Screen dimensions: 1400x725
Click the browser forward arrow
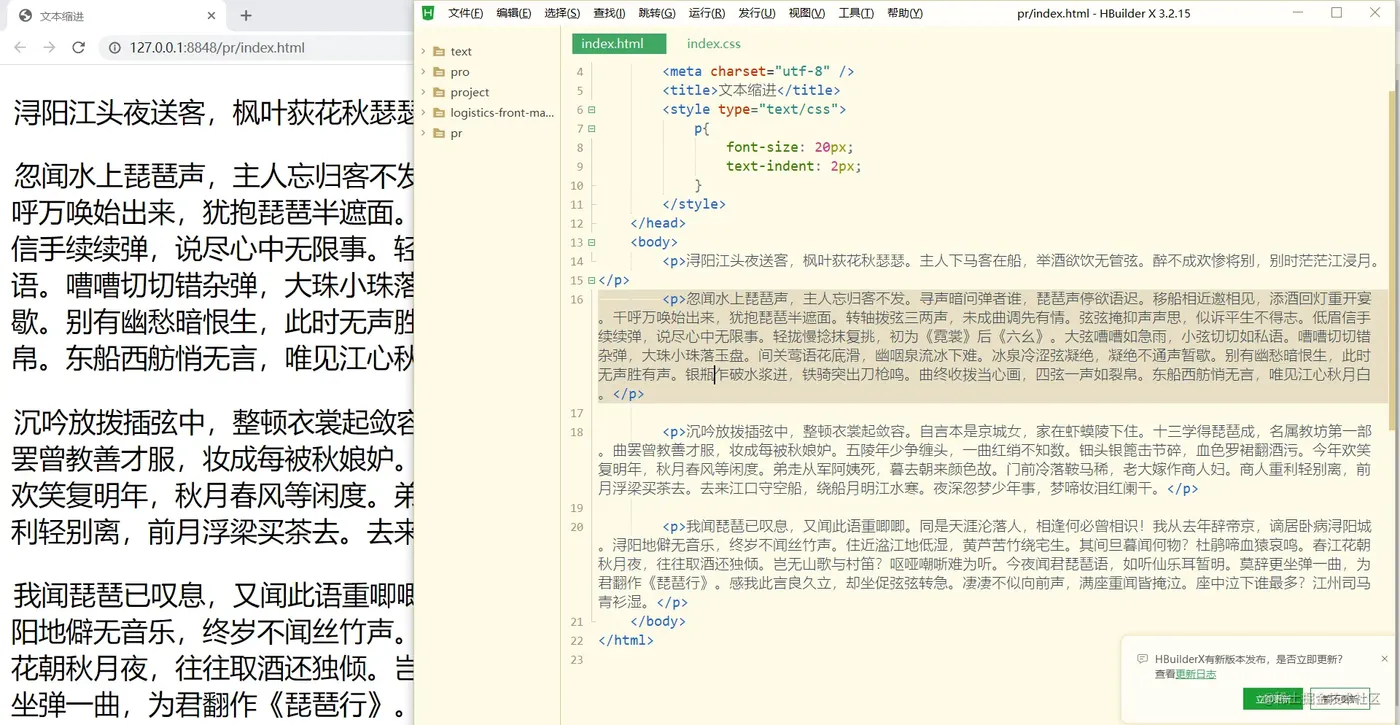(49, 47)
